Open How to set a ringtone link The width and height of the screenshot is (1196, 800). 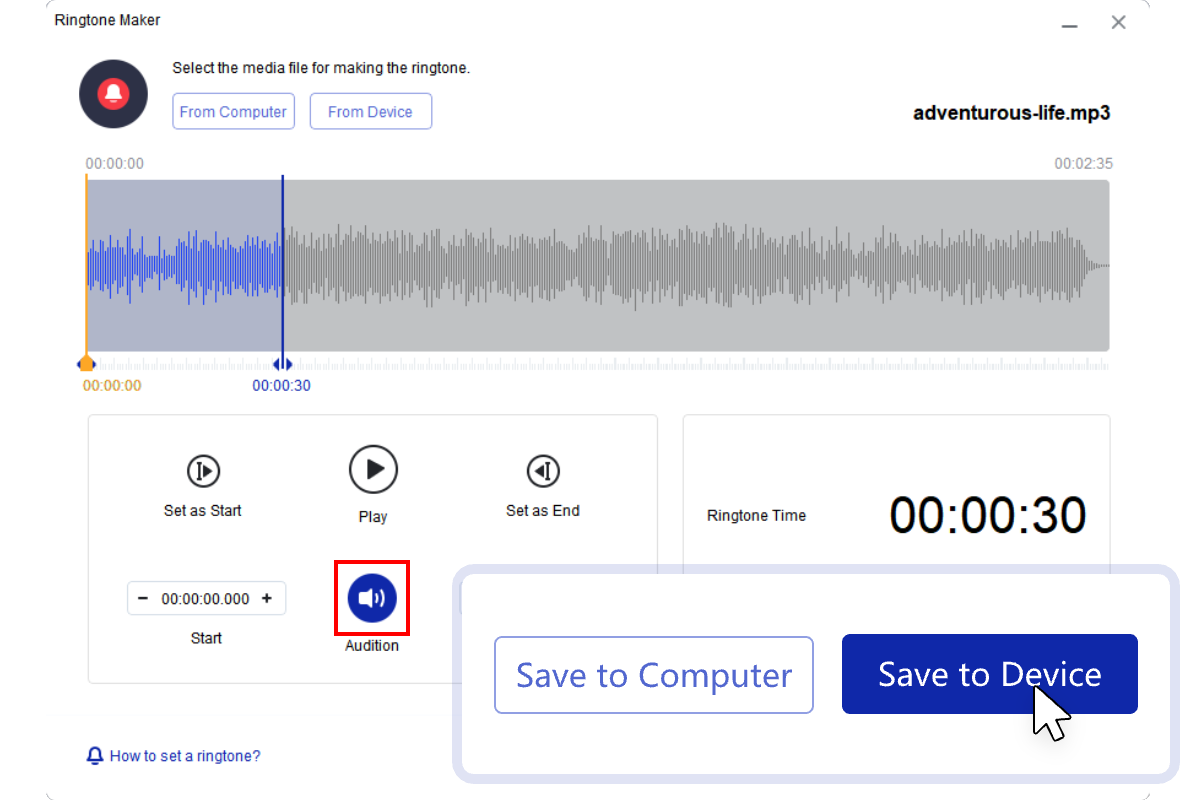point(185,756)
